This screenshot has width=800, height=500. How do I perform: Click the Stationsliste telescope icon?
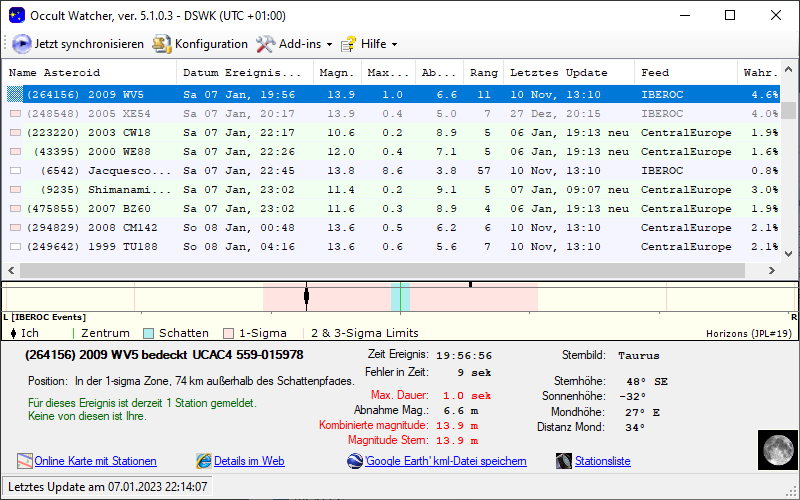(x=566, y=461)
